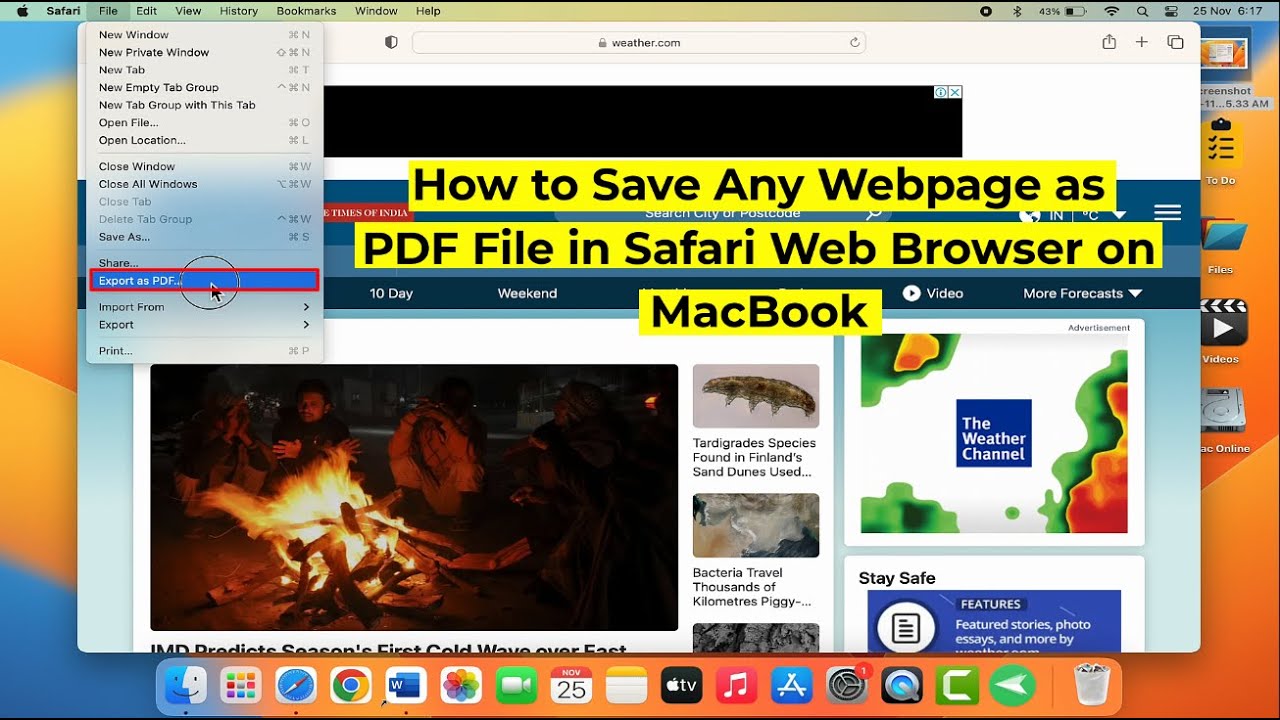Open the Apple menu
Viewport: 1280px width, 720px height.
[22, 11]
